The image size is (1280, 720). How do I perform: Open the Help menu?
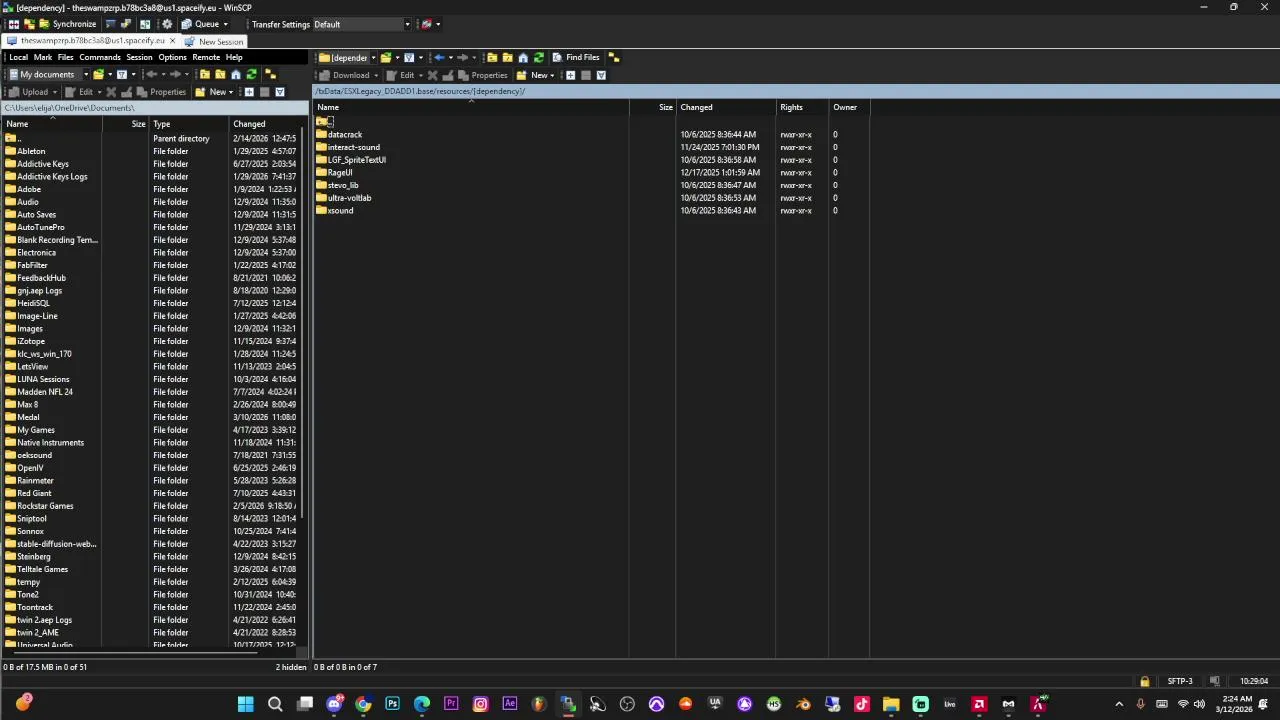[234, 57]
